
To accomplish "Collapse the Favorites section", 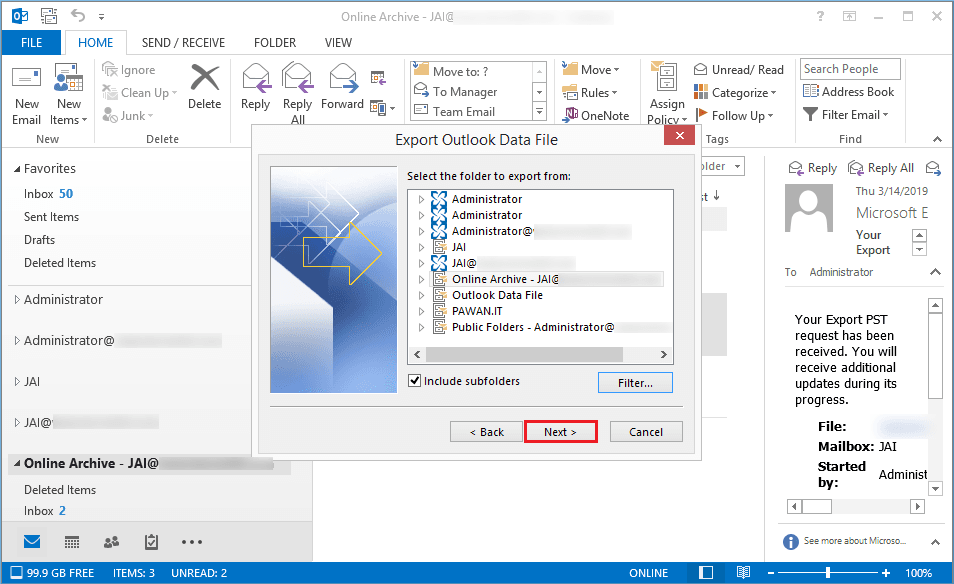I will pyautogui.click(x=17, y=169).
